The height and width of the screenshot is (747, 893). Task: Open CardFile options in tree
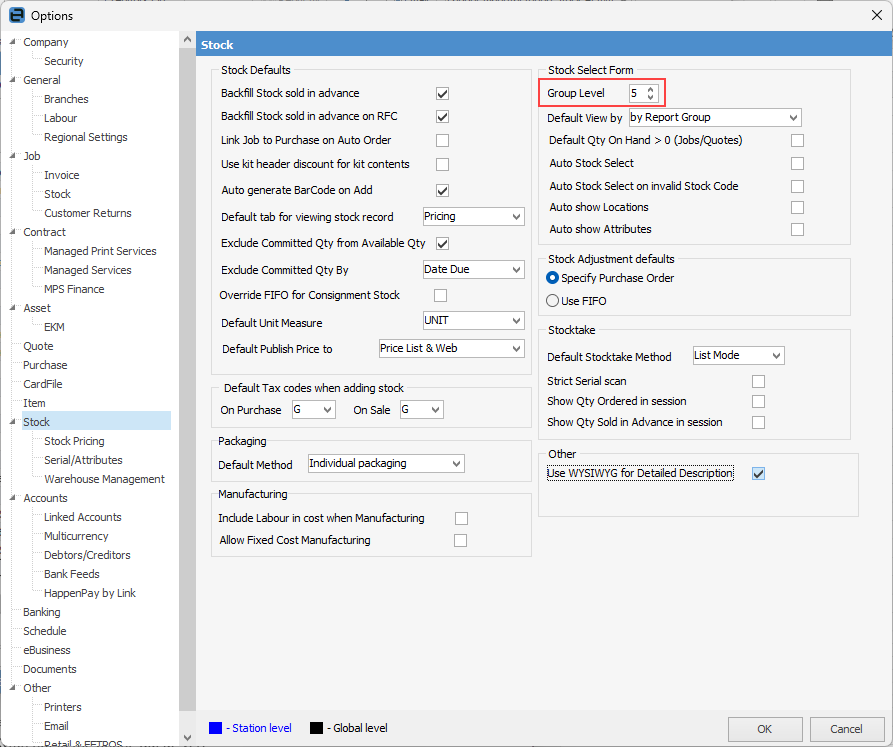coord(43,384)
